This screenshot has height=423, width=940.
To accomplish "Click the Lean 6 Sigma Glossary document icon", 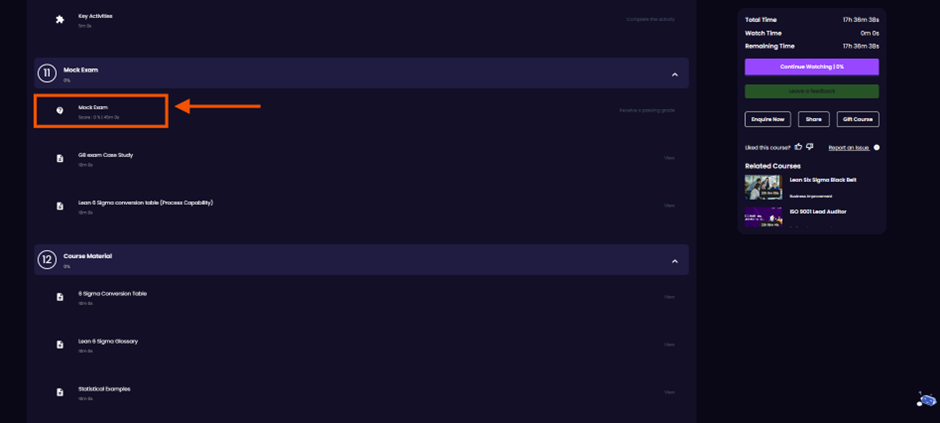I will click(x=59, y=345).
